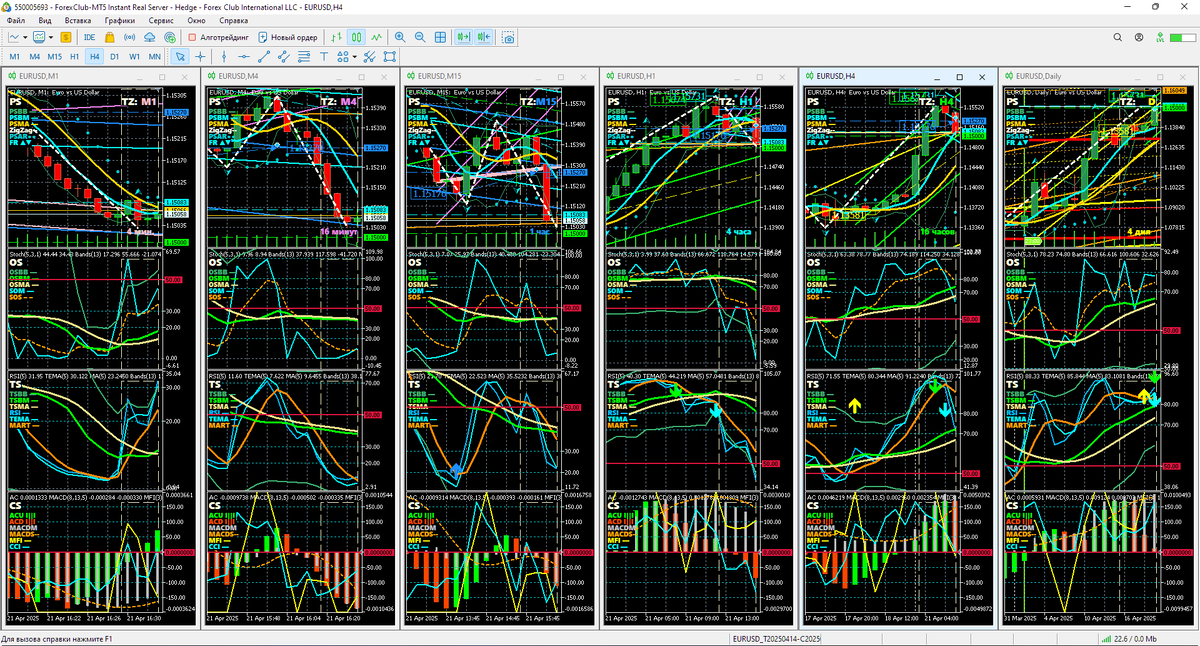
Task: Open the Вставка menu
Action: (x=77, y=20)
